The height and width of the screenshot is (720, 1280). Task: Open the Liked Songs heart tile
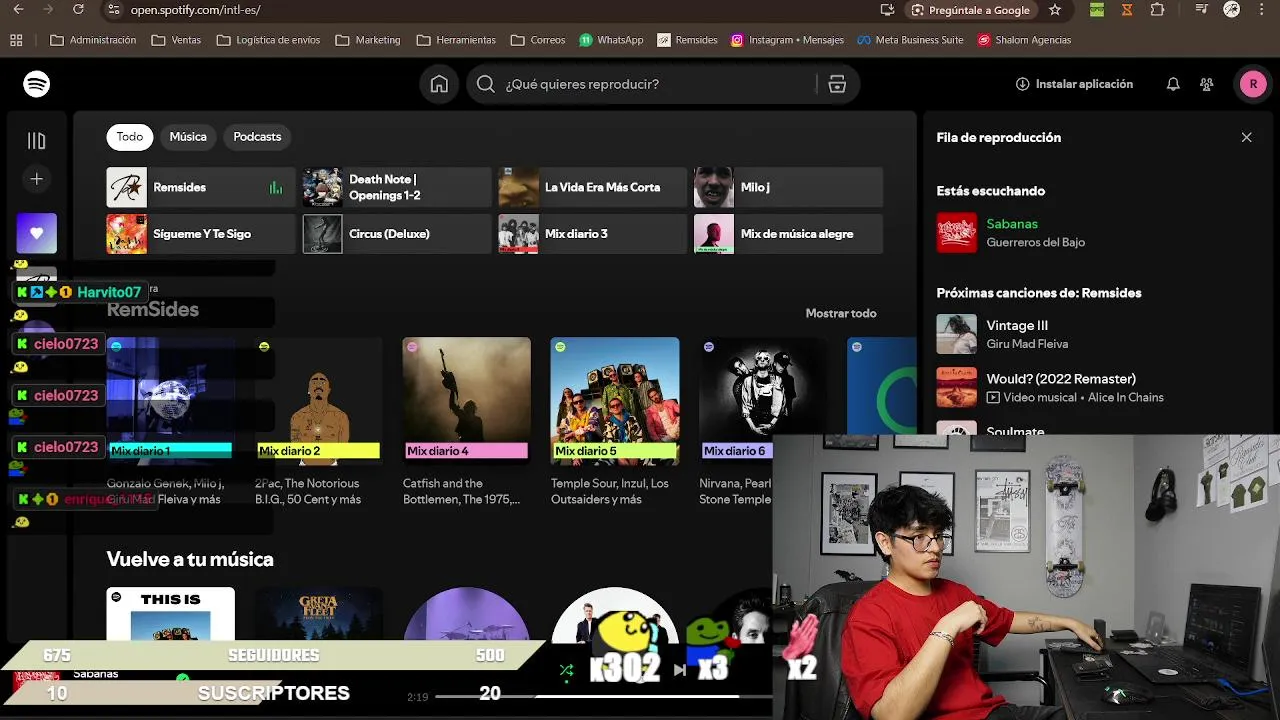(37, 233)
